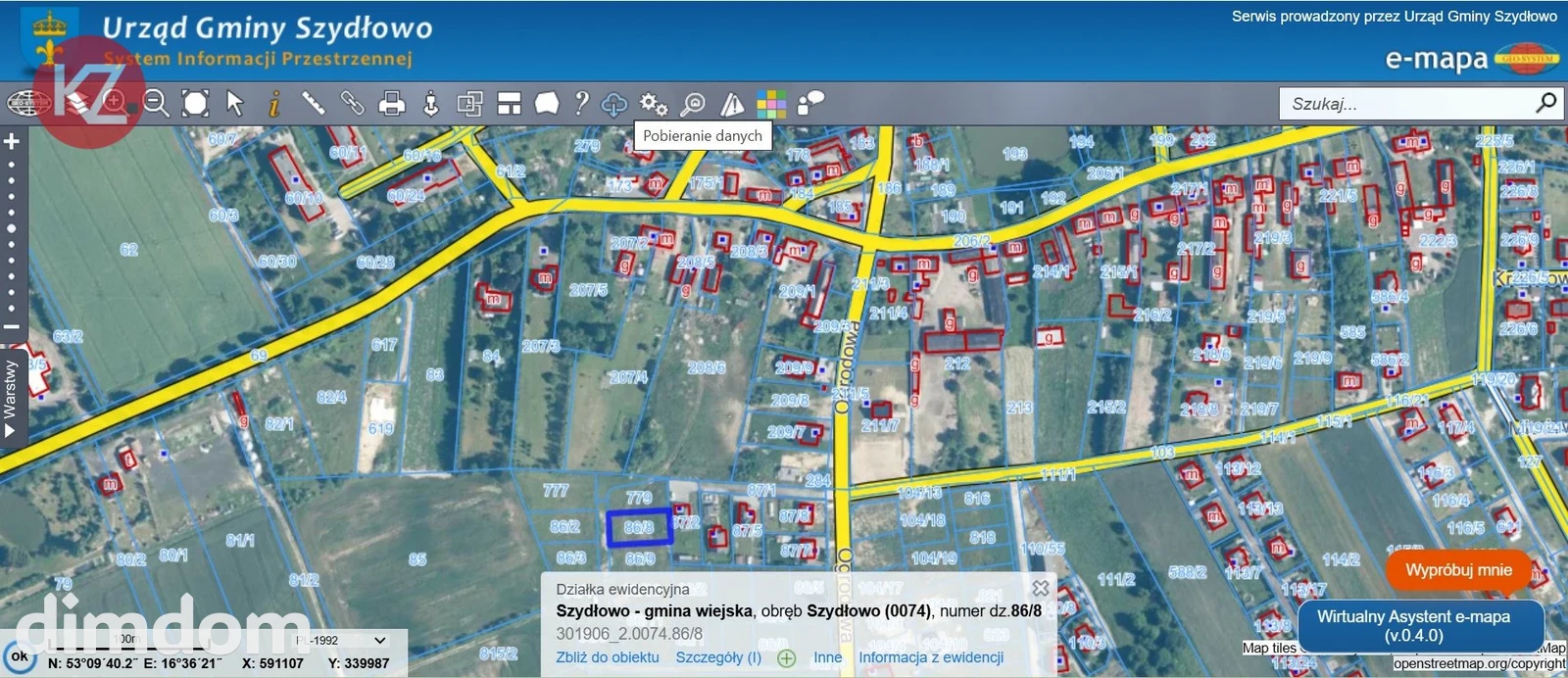Open the 'Szczegóły (I)' link
The width and height of the screenshot is (1568, 678).
tap(718, 657)
